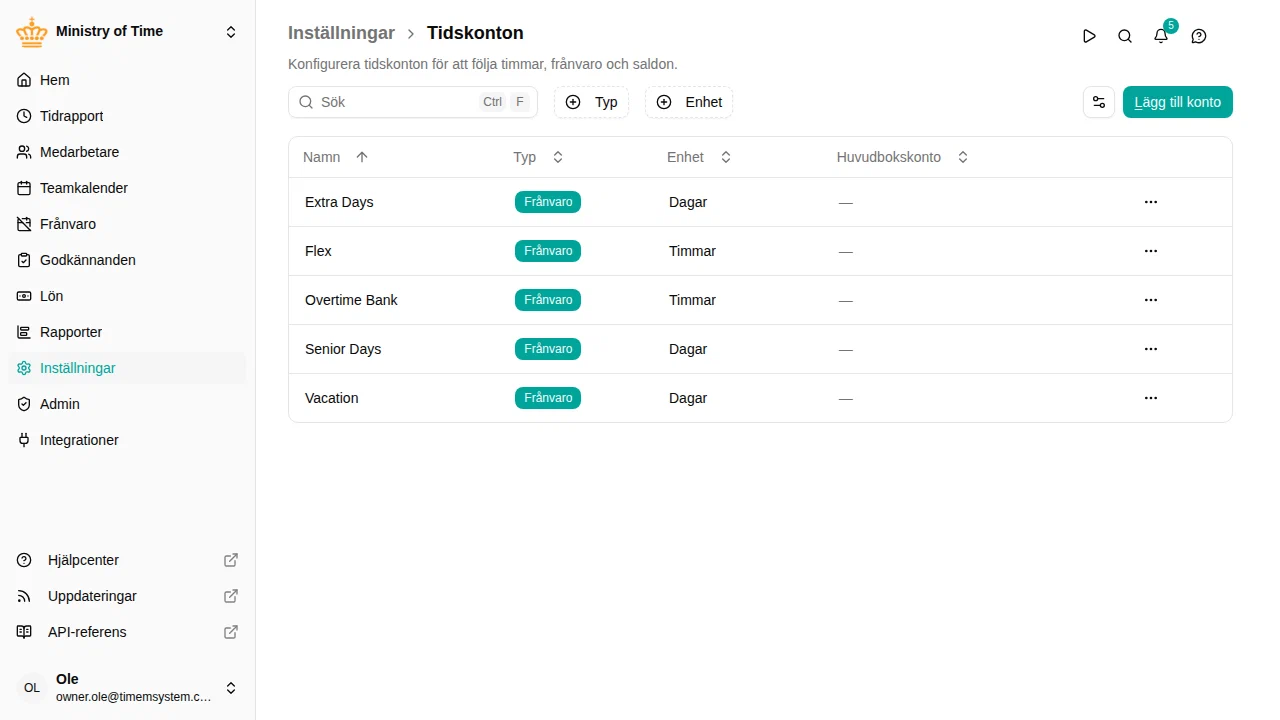Open Admin in the sidebar
This screenshot has height=720, width=1280.
[127, 404]
